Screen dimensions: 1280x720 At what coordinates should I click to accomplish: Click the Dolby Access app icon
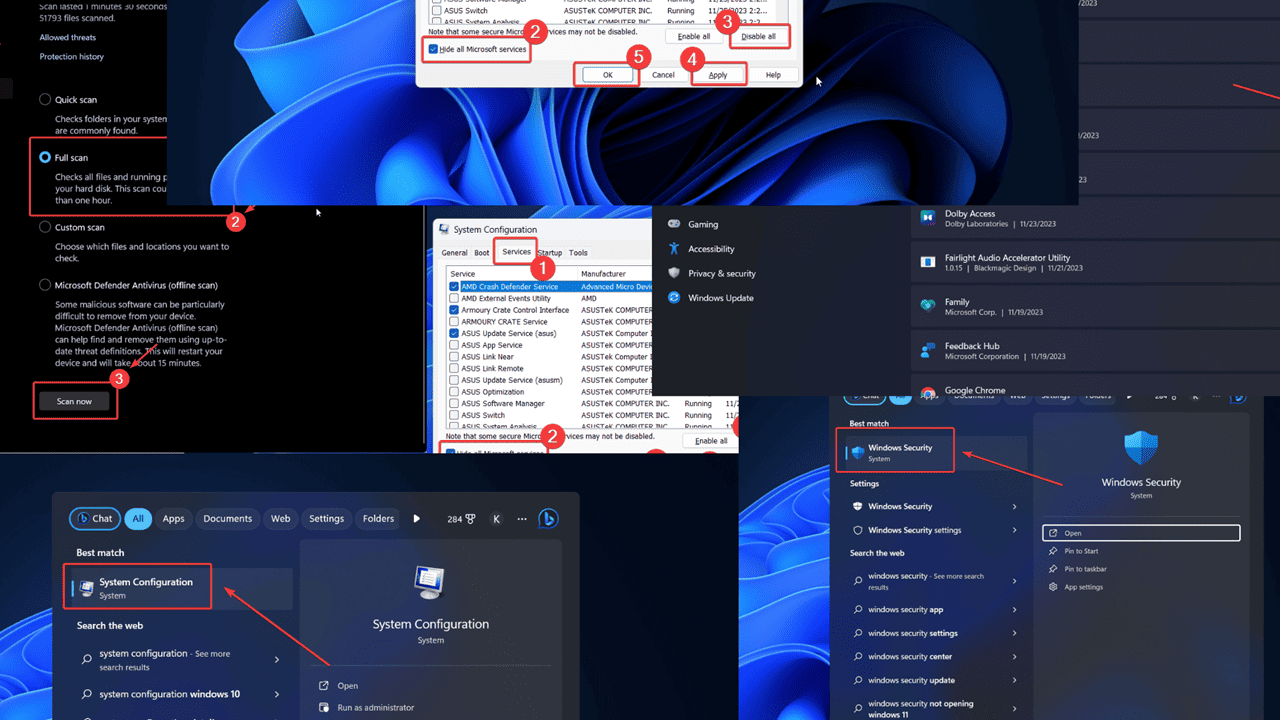coord(928,218)
